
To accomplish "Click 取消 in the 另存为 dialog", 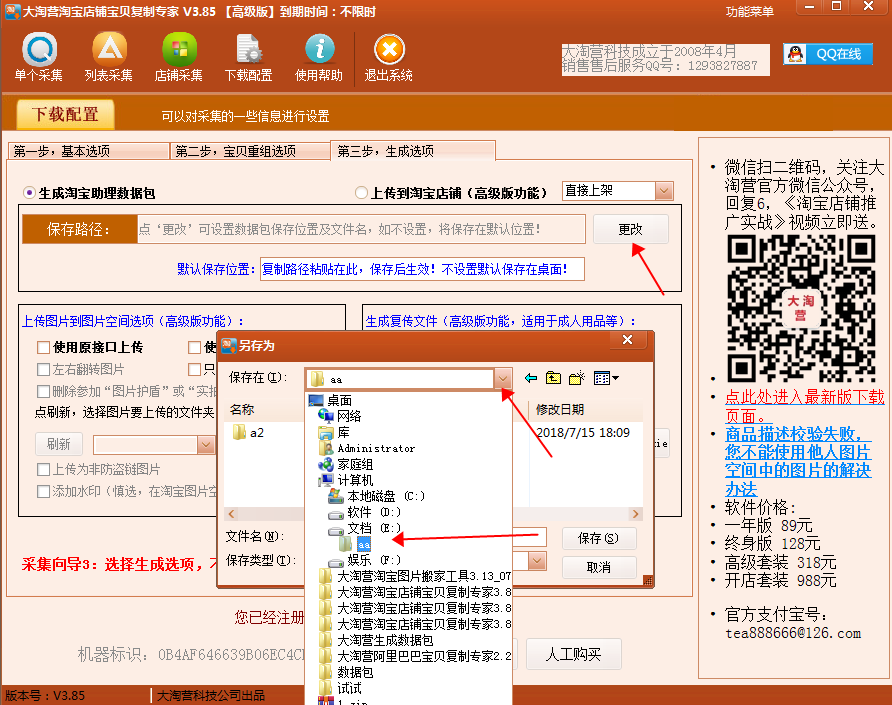I will [x=598, y=567].
